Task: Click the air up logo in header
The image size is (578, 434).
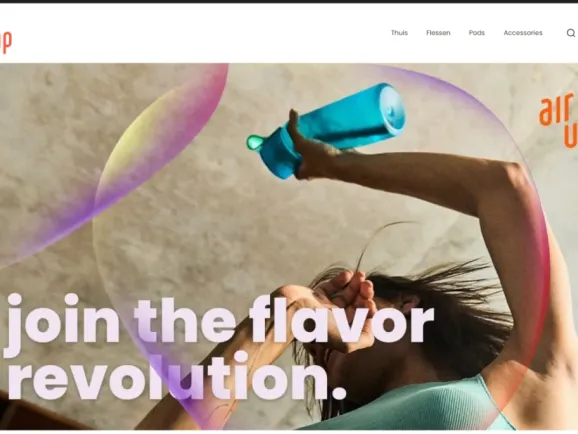Action: [6, 42]
